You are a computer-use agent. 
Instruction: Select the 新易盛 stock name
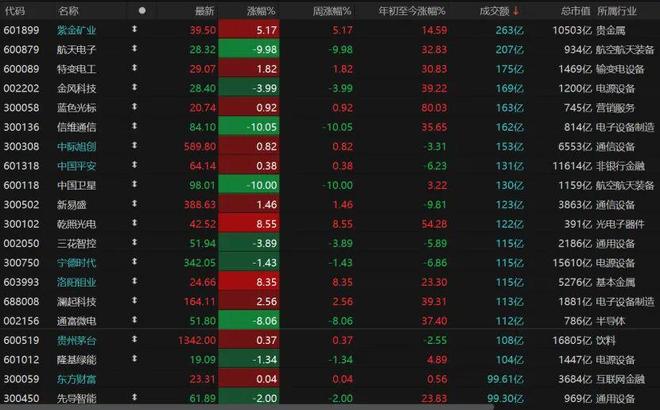click(x=72, y=205)
